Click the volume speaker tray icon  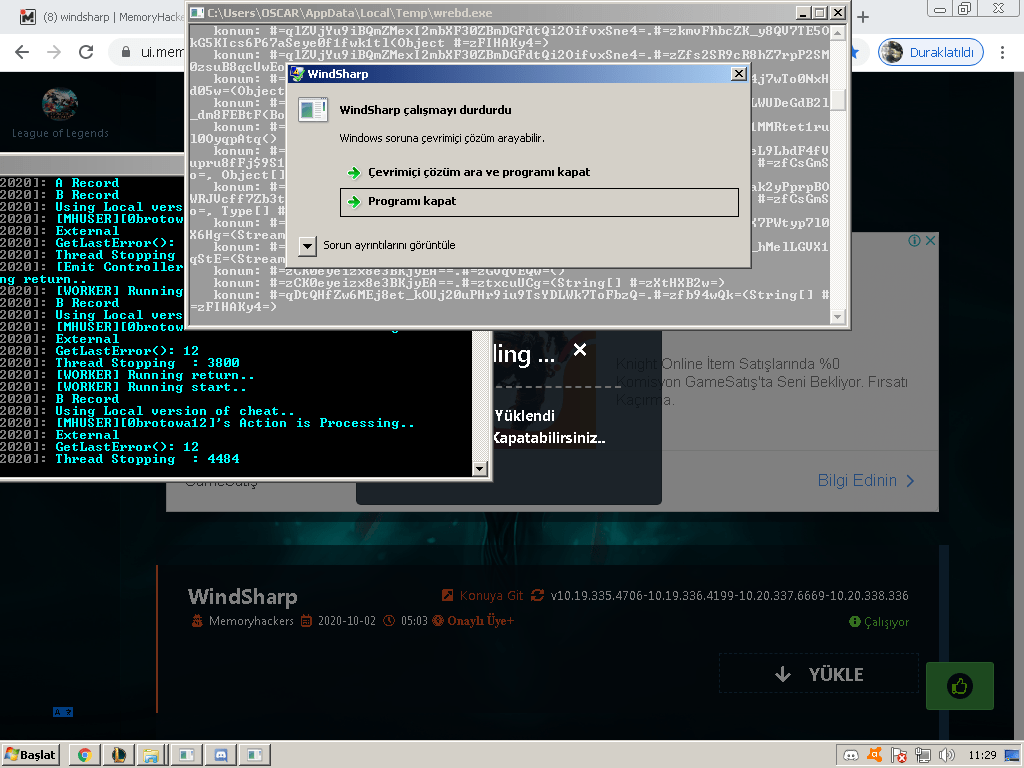coord(946,756)
